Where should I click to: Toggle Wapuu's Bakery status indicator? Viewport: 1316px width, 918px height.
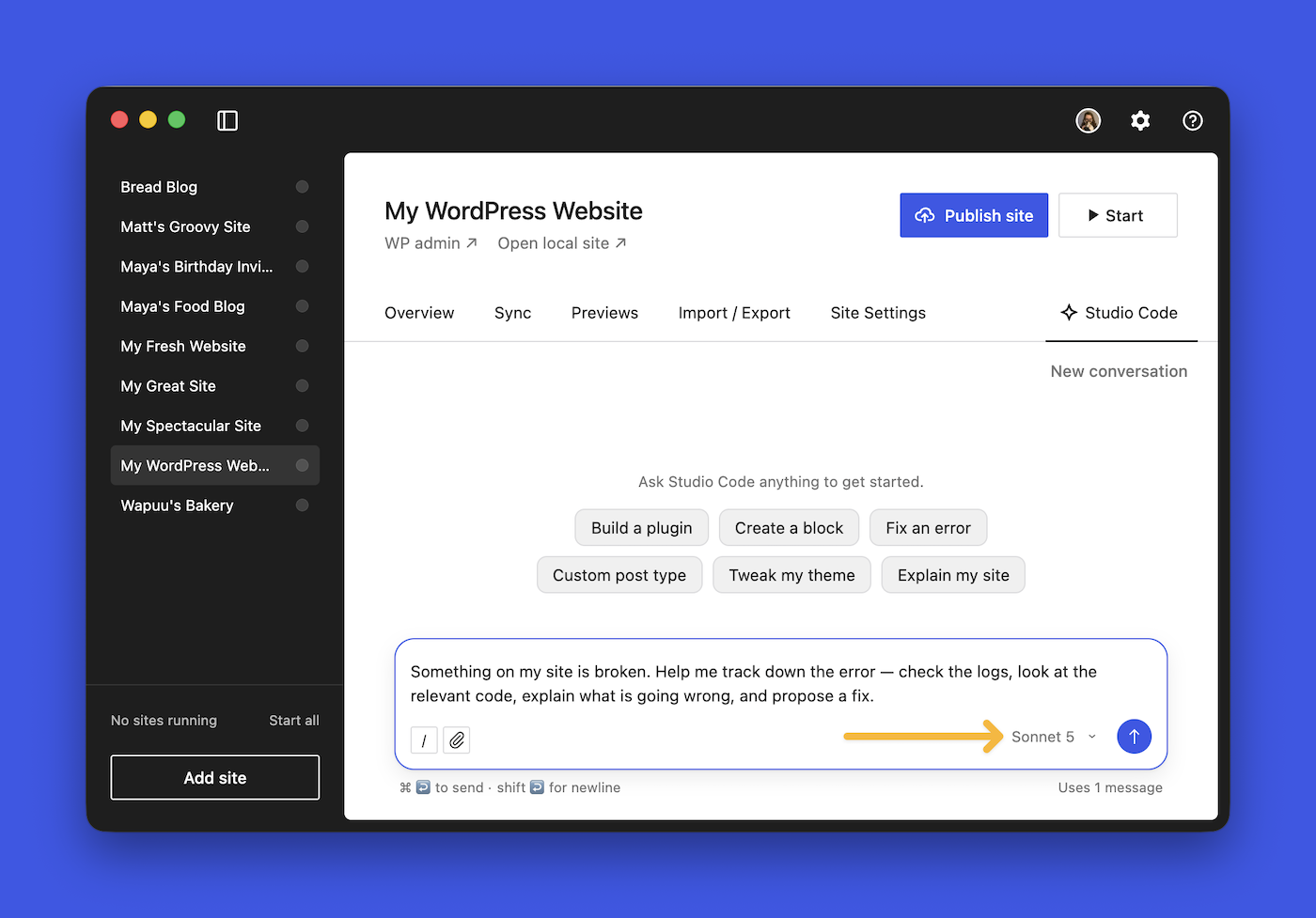point(302,506)
